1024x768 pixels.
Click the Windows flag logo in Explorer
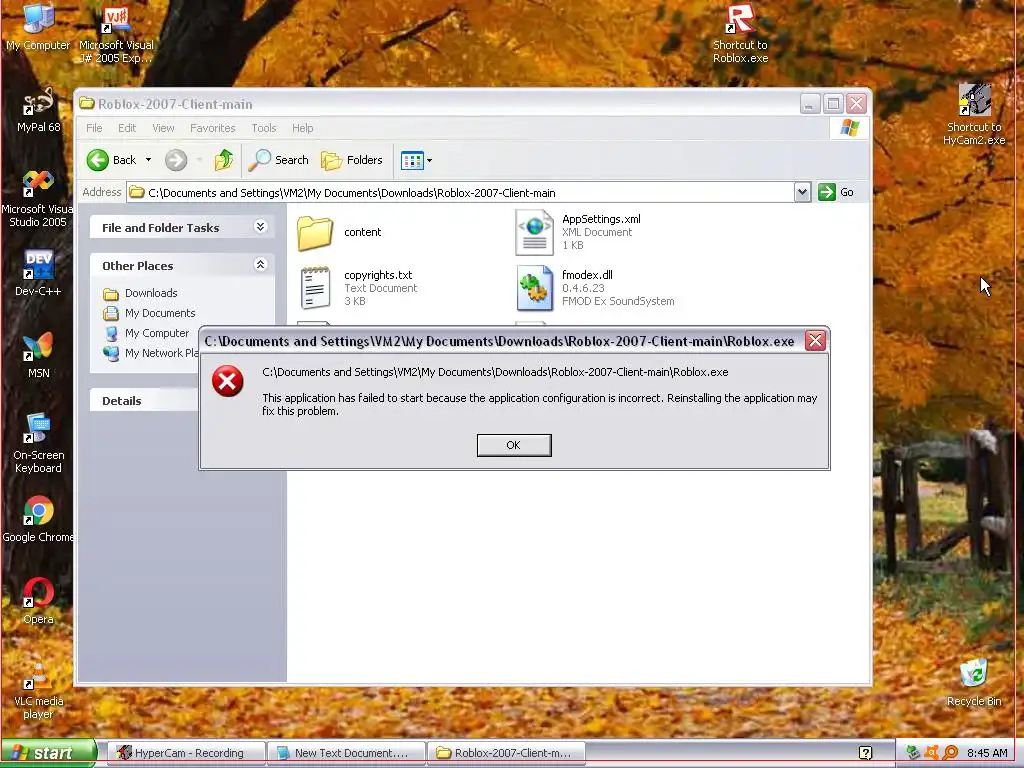[x=849, y=127]
